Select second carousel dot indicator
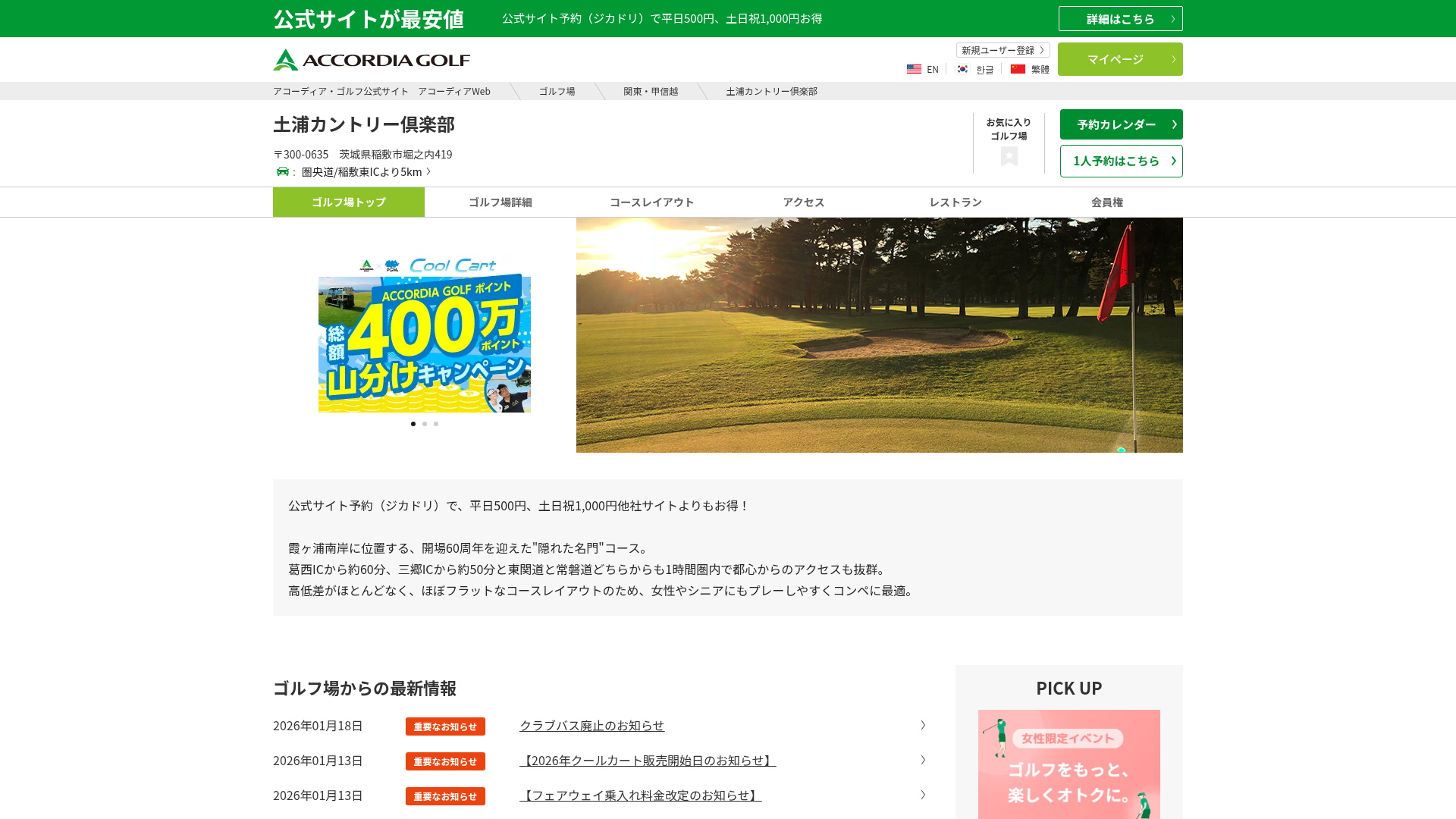This screenshot has height=819, width=1456. point(425,424)
